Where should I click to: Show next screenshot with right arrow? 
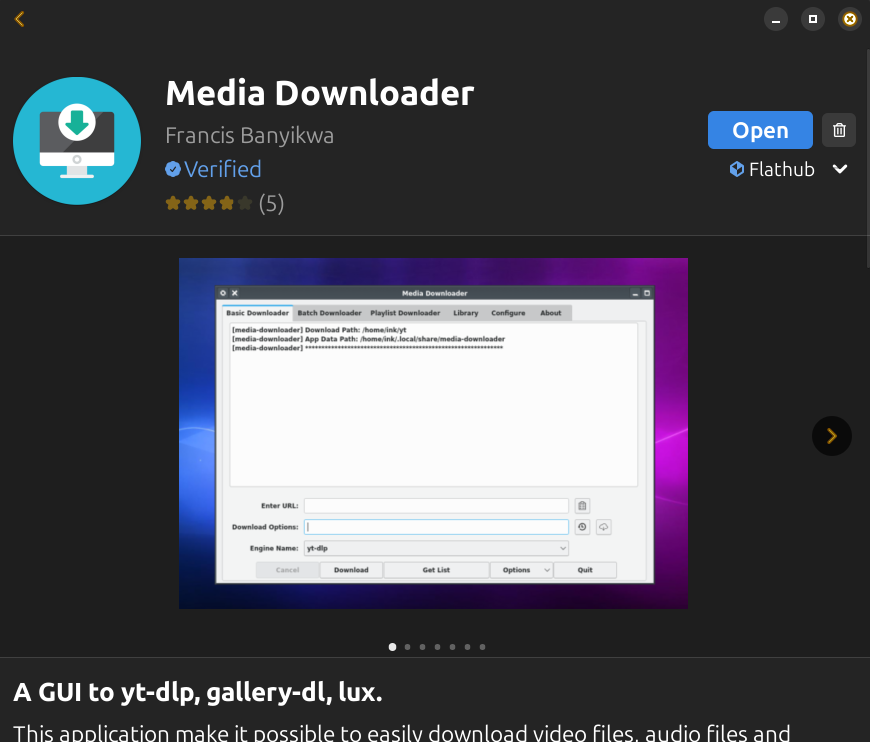(832, 436)
